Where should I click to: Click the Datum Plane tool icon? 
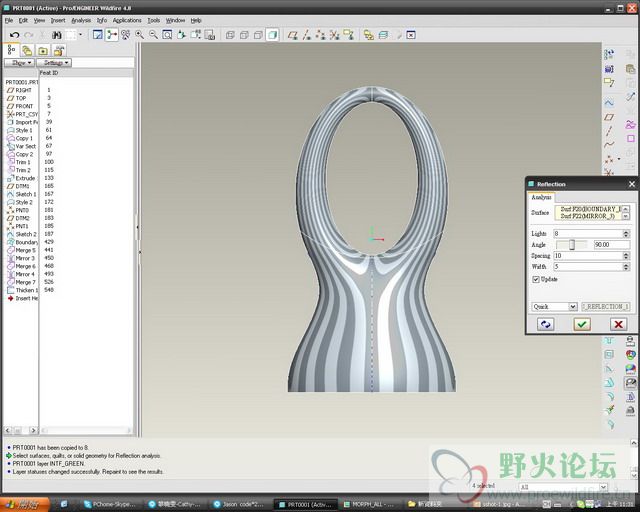coord(609,117)
